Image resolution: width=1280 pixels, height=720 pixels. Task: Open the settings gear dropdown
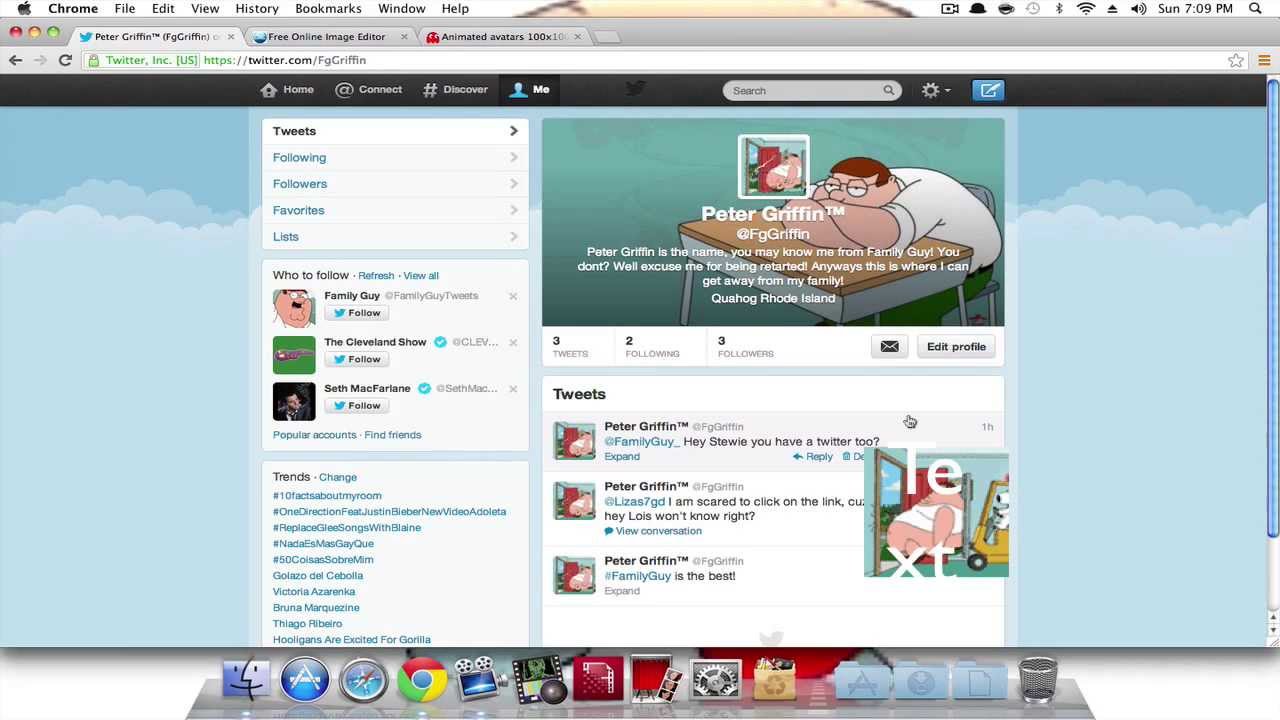click(x=935, y=91)
